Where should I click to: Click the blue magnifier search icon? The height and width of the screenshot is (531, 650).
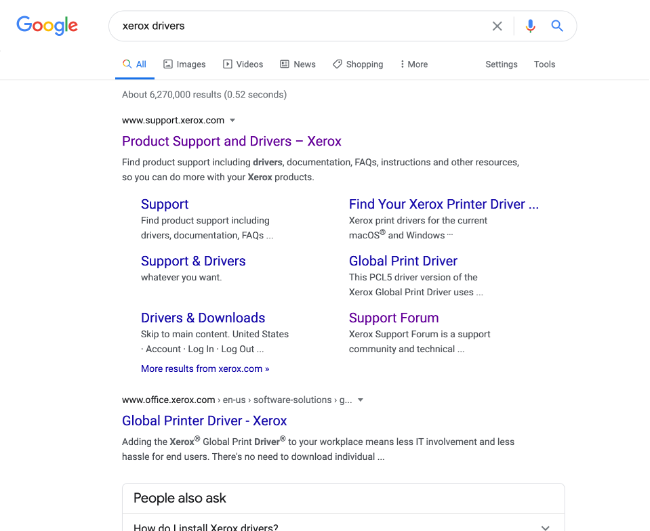coord(558,26)
